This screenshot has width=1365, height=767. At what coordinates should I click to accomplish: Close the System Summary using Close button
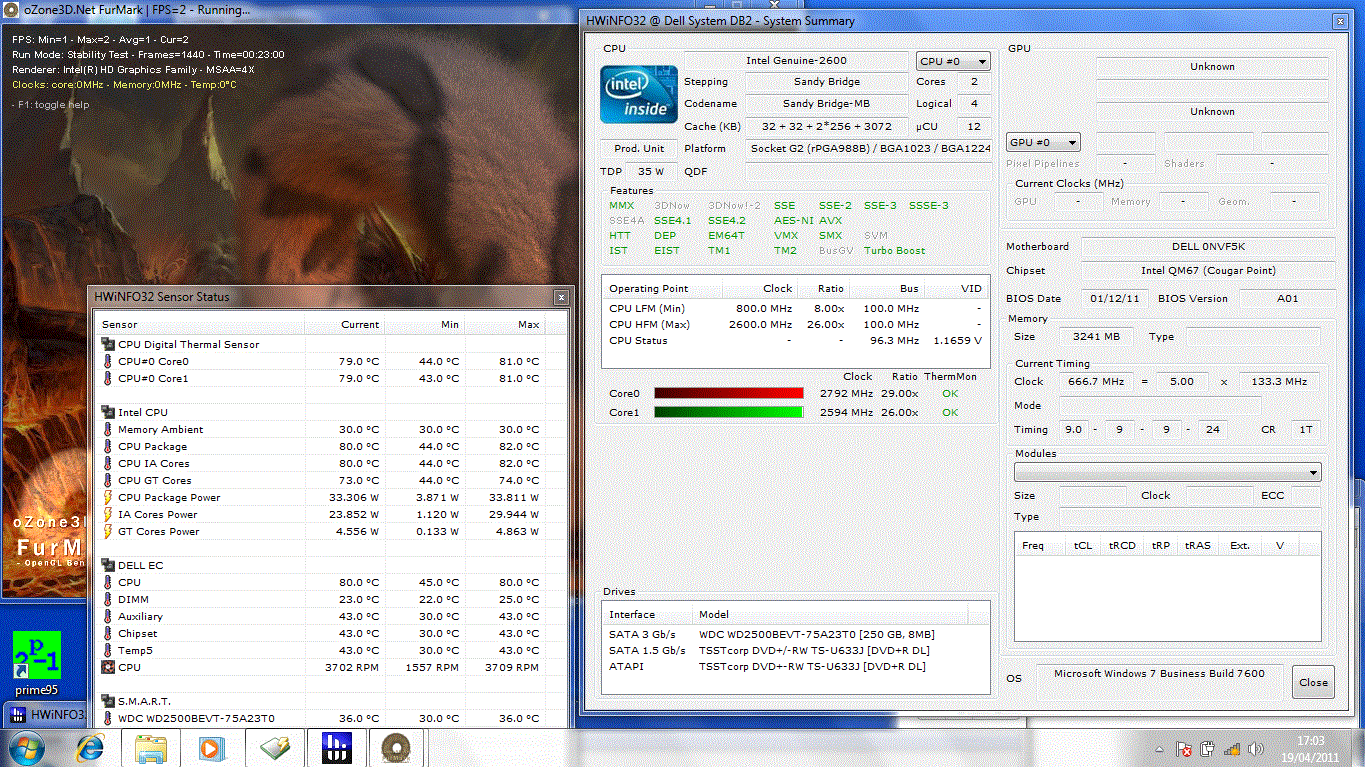(x=1313, y=683)
